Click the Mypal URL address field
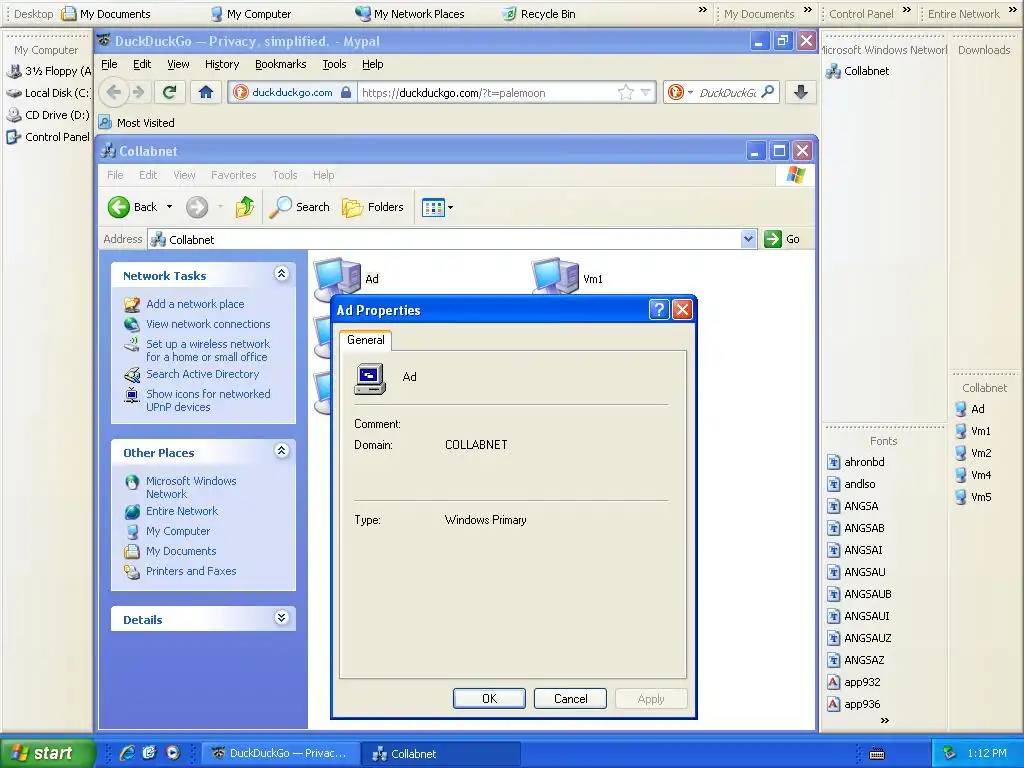 click(x=487, y=93)
